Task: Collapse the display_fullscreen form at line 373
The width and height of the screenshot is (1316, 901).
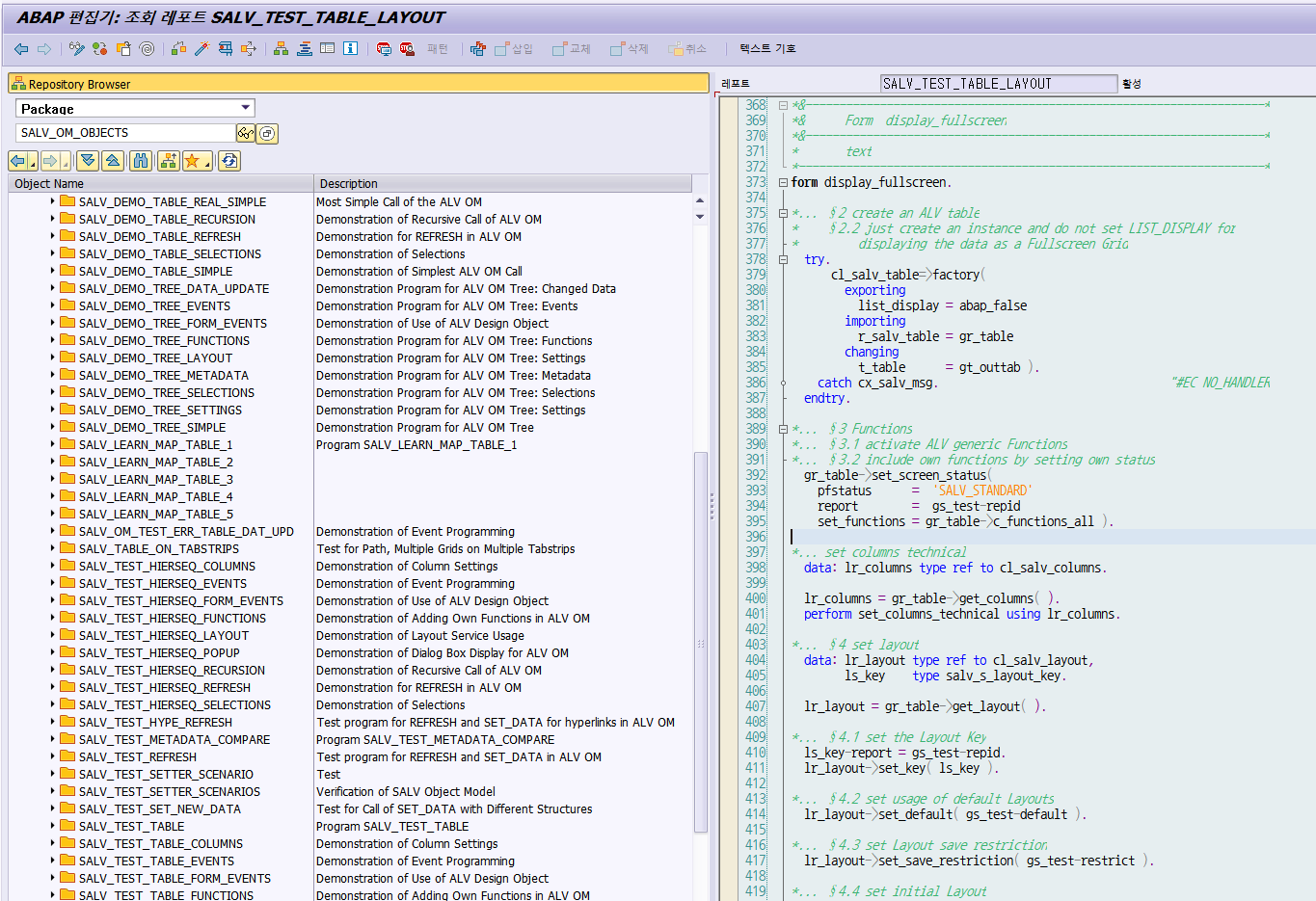Action: (x=783, y=182)
